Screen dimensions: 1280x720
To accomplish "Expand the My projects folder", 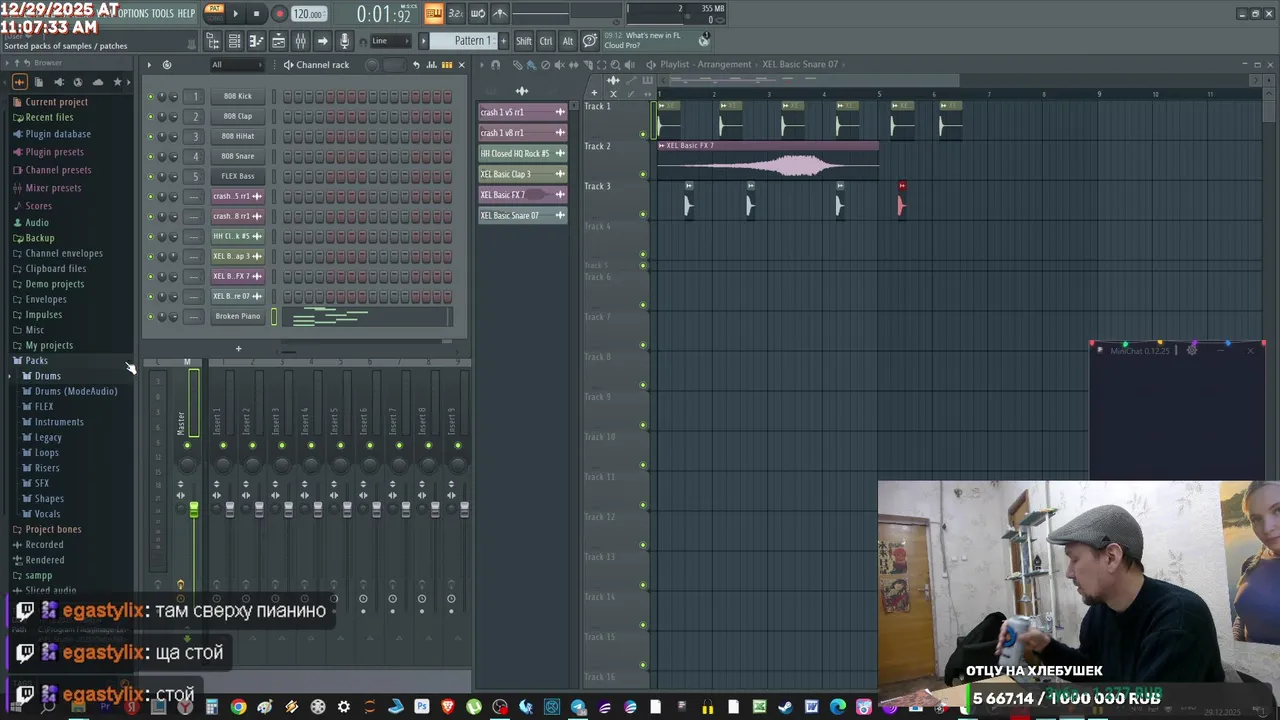I will 49,345.
